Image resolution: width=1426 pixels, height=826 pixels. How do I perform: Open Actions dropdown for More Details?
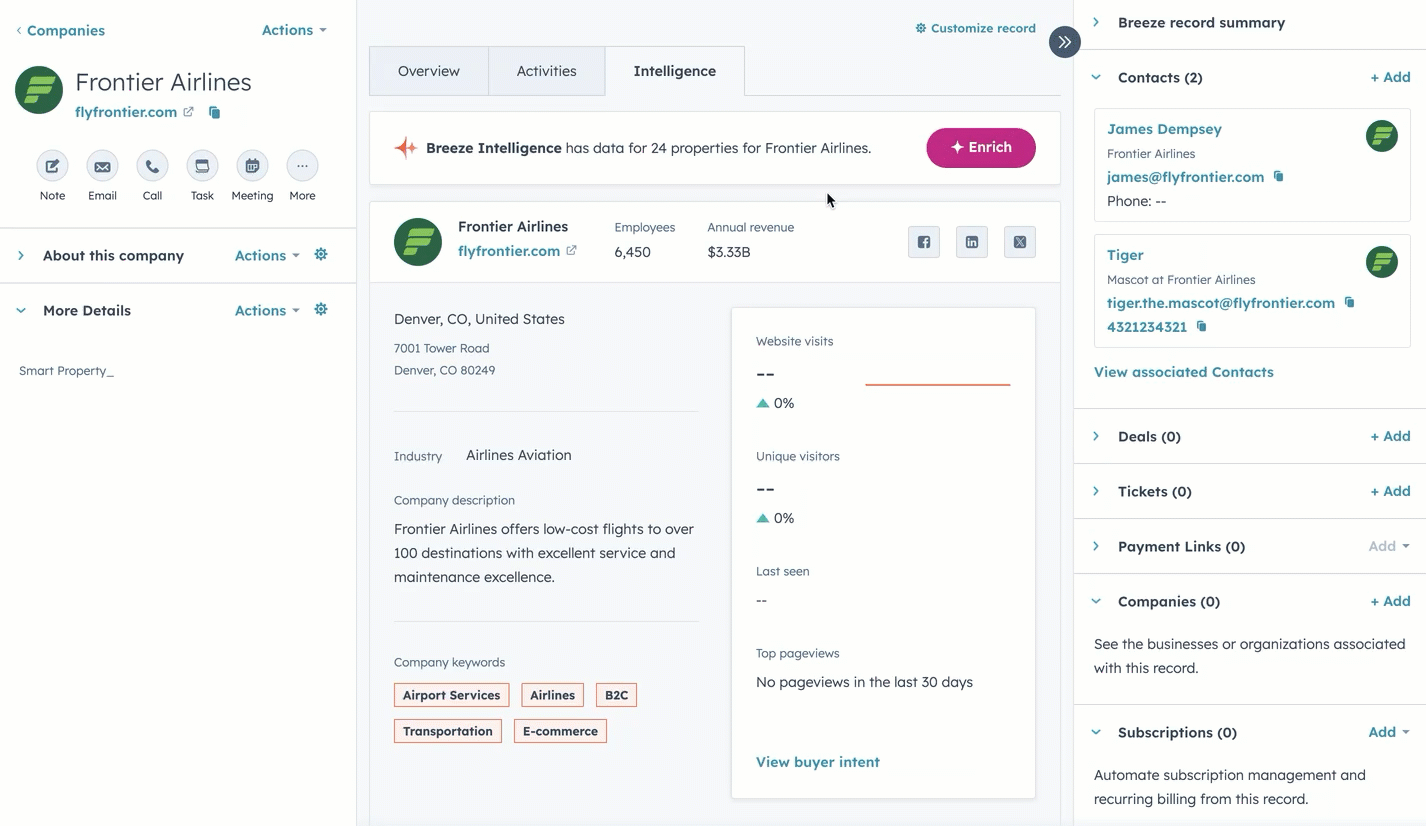(x=267, y=311)
